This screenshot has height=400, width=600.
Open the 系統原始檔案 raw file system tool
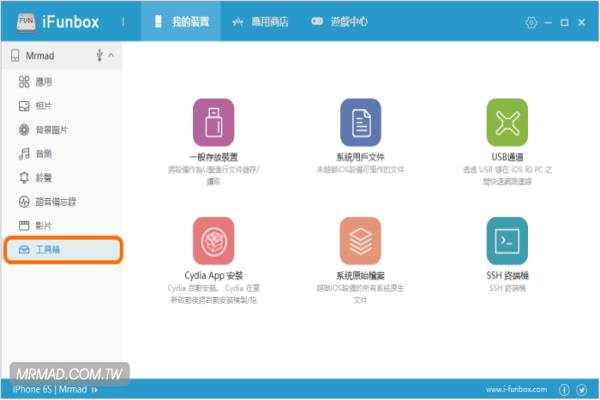pos(360,241)
